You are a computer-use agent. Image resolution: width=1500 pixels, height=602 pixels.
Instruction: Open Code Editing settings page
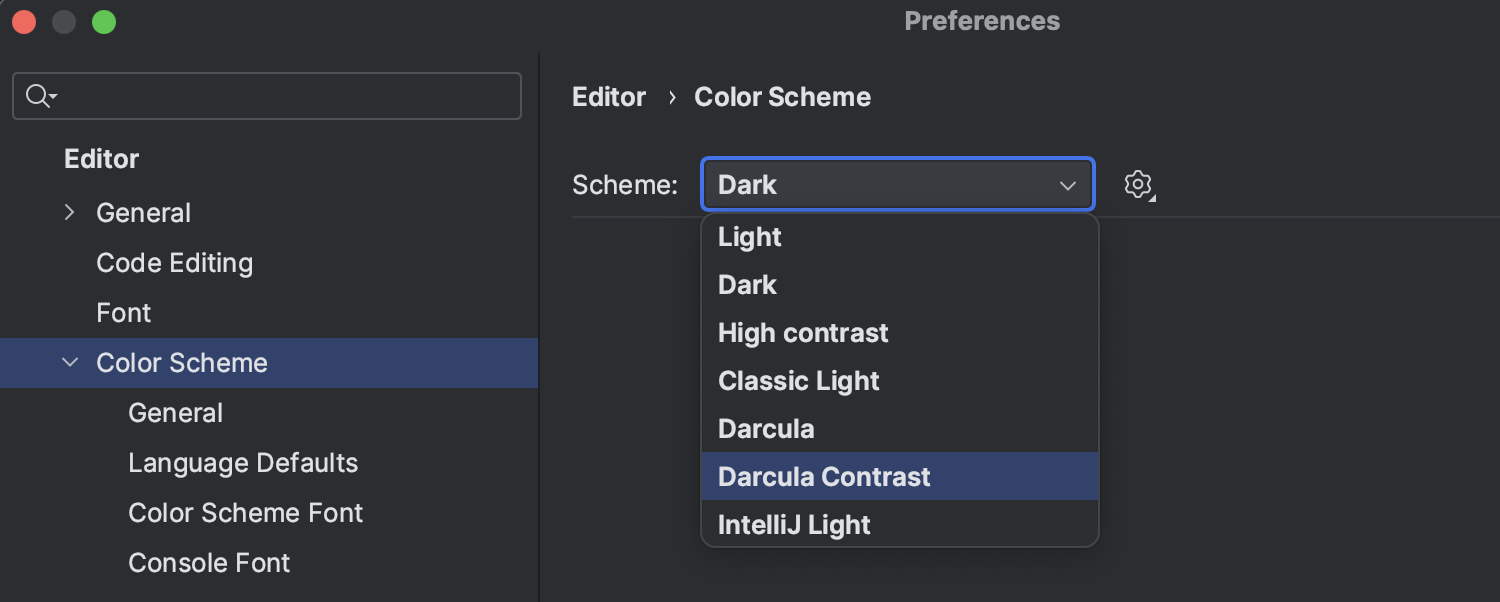[x=174, y=263]
